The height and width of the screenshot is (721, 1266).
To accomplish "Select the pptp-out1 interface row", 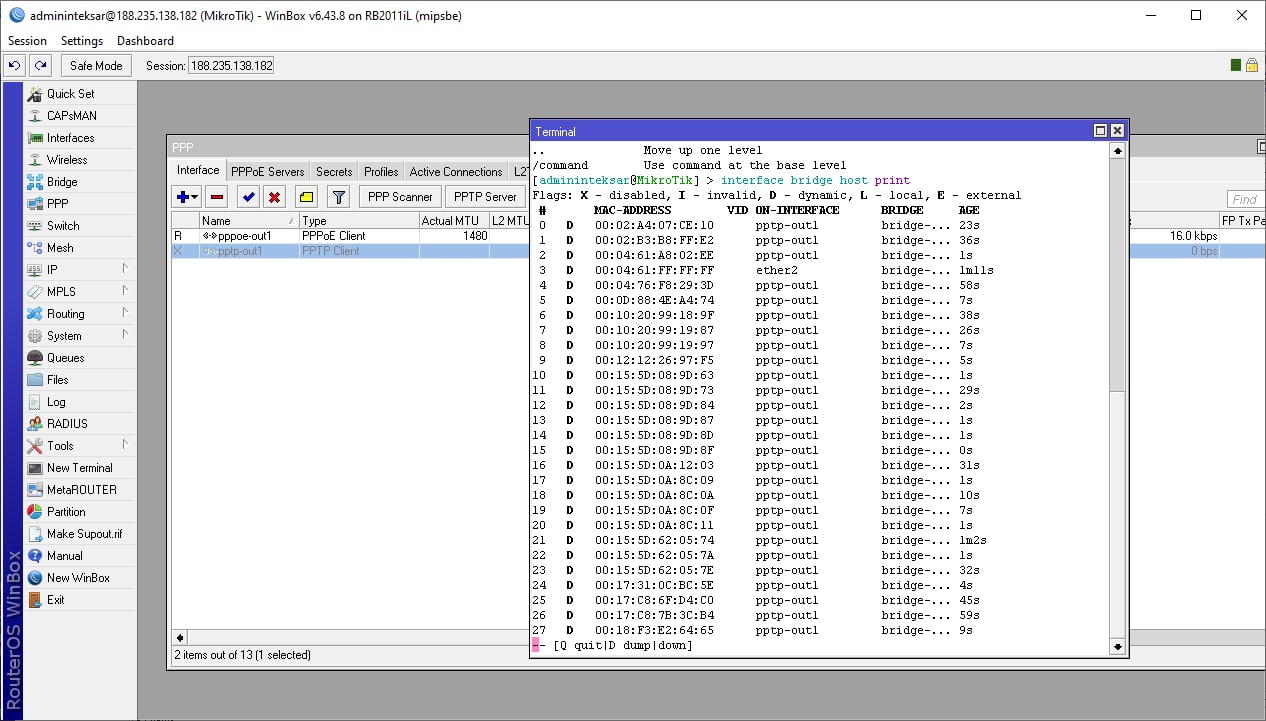I will click(350, 251).
